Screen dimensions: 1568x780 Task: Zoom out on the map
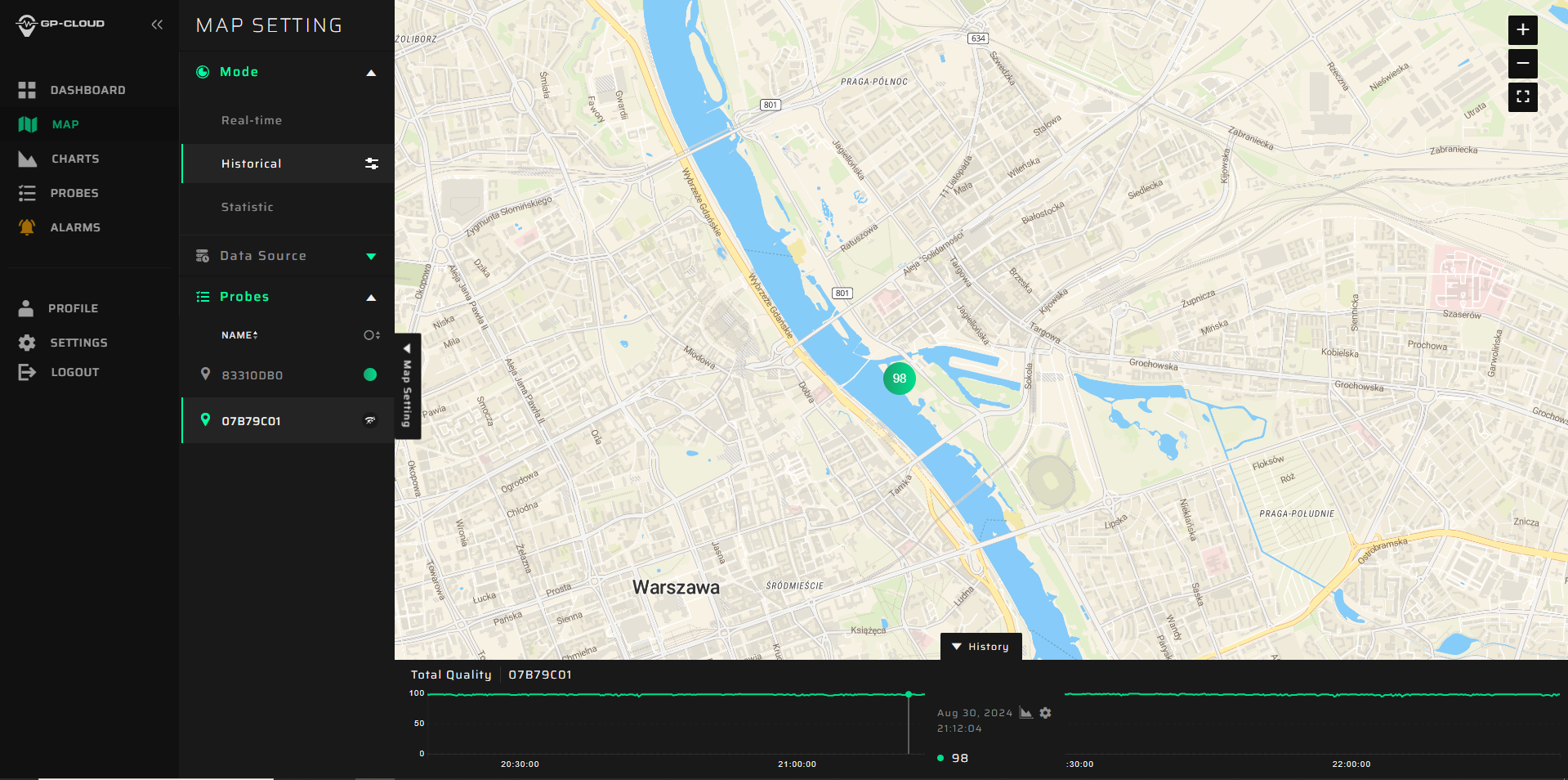click(1522, 64)
